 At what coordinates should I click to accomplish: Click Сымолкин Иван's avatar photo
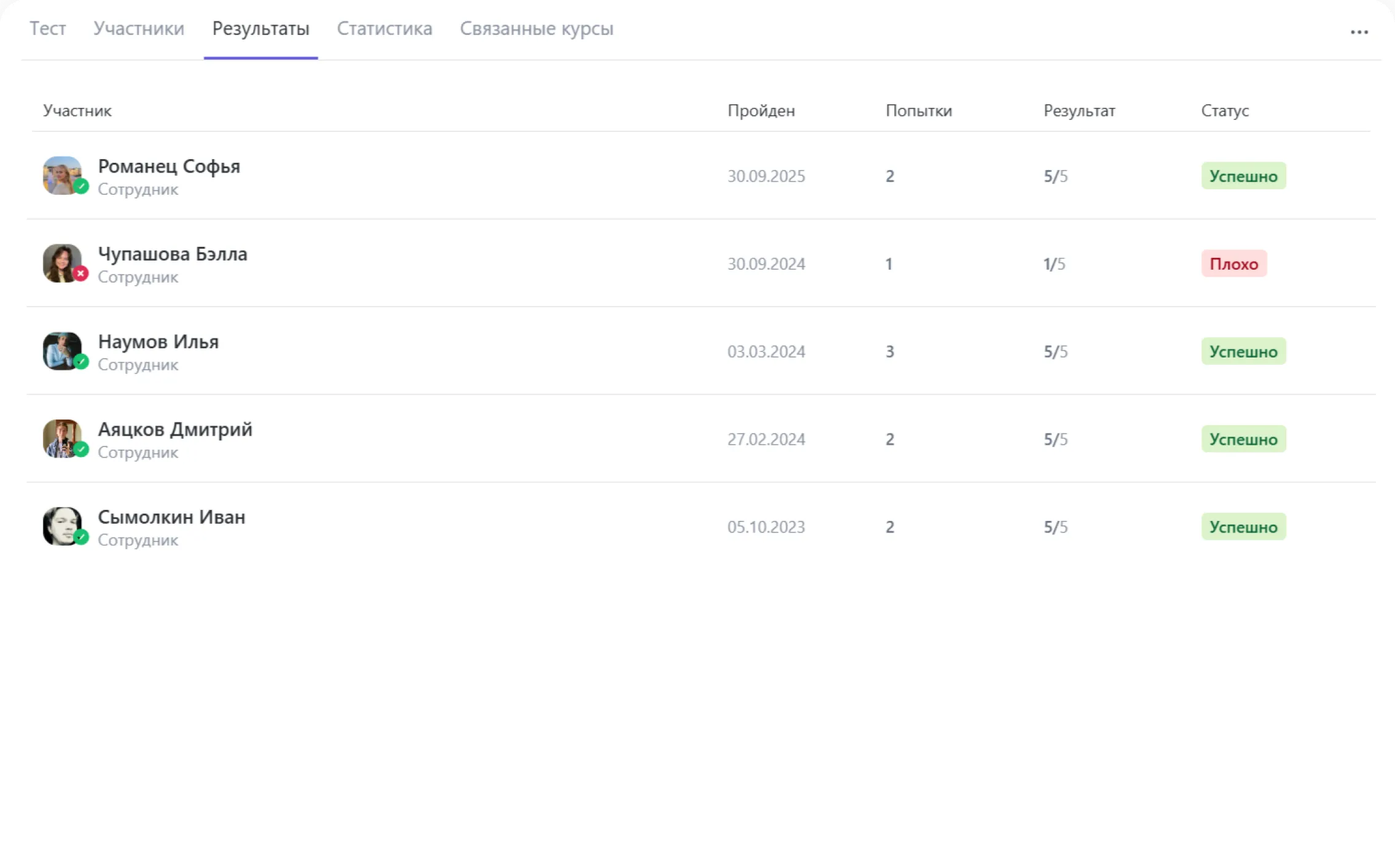click(61, 526)
